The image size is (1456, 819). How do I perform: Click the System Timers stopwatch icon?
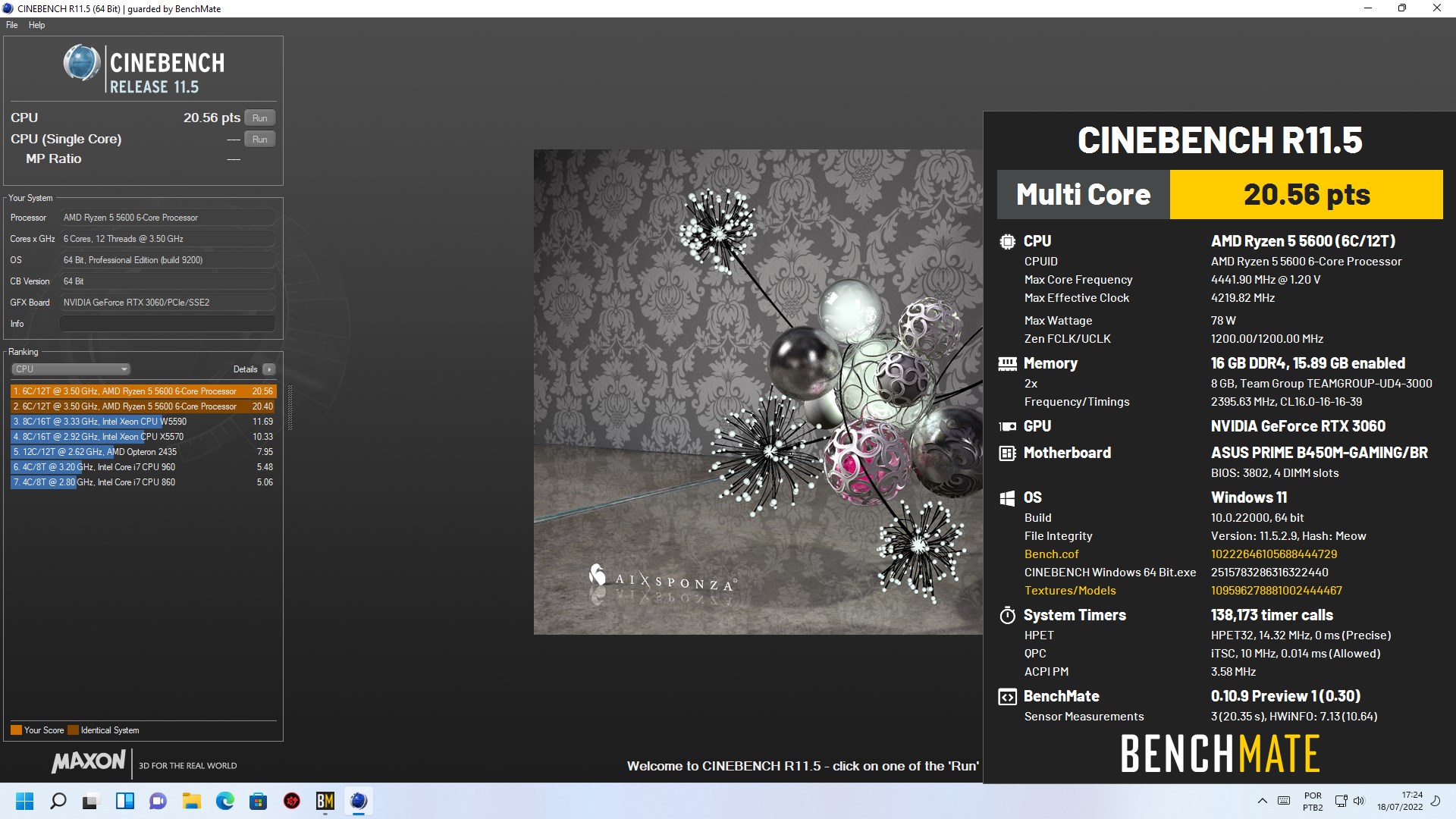(x=1007, y=615)
